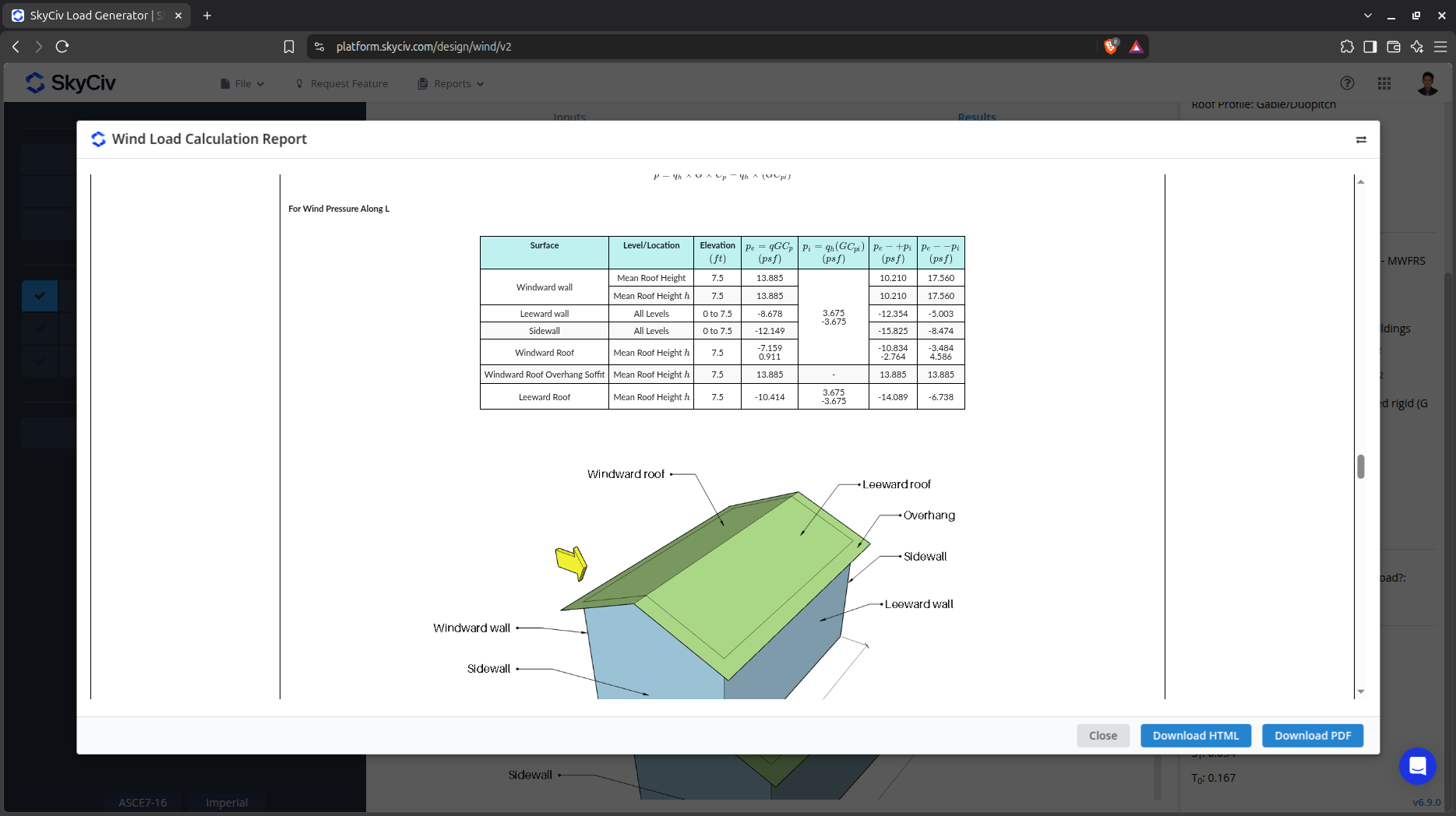Toggle the browser sidebar panel icon

tap(1370, 47)
